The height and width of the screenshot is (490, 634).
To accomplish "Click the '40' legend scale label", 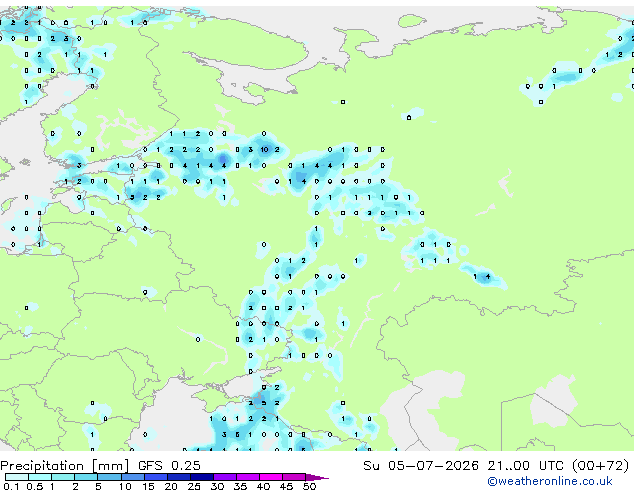I will [263, 486].
